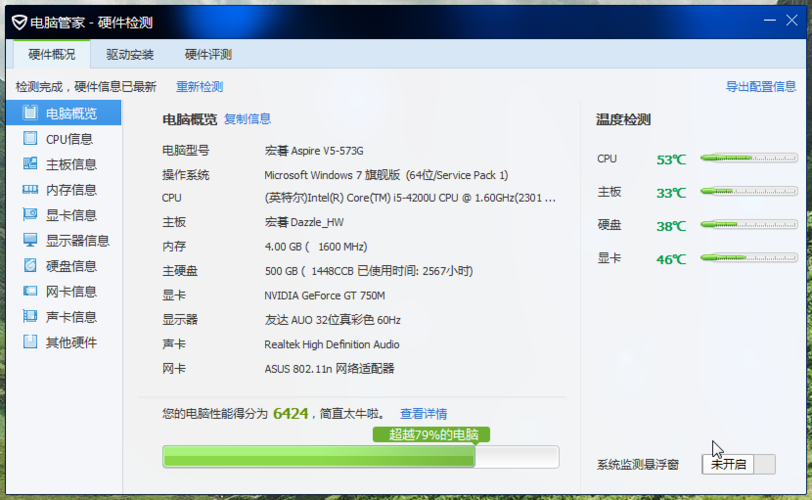Click the 复制信息 copy info link
This screenshot has height=500, width=812.
click(247, 119)
